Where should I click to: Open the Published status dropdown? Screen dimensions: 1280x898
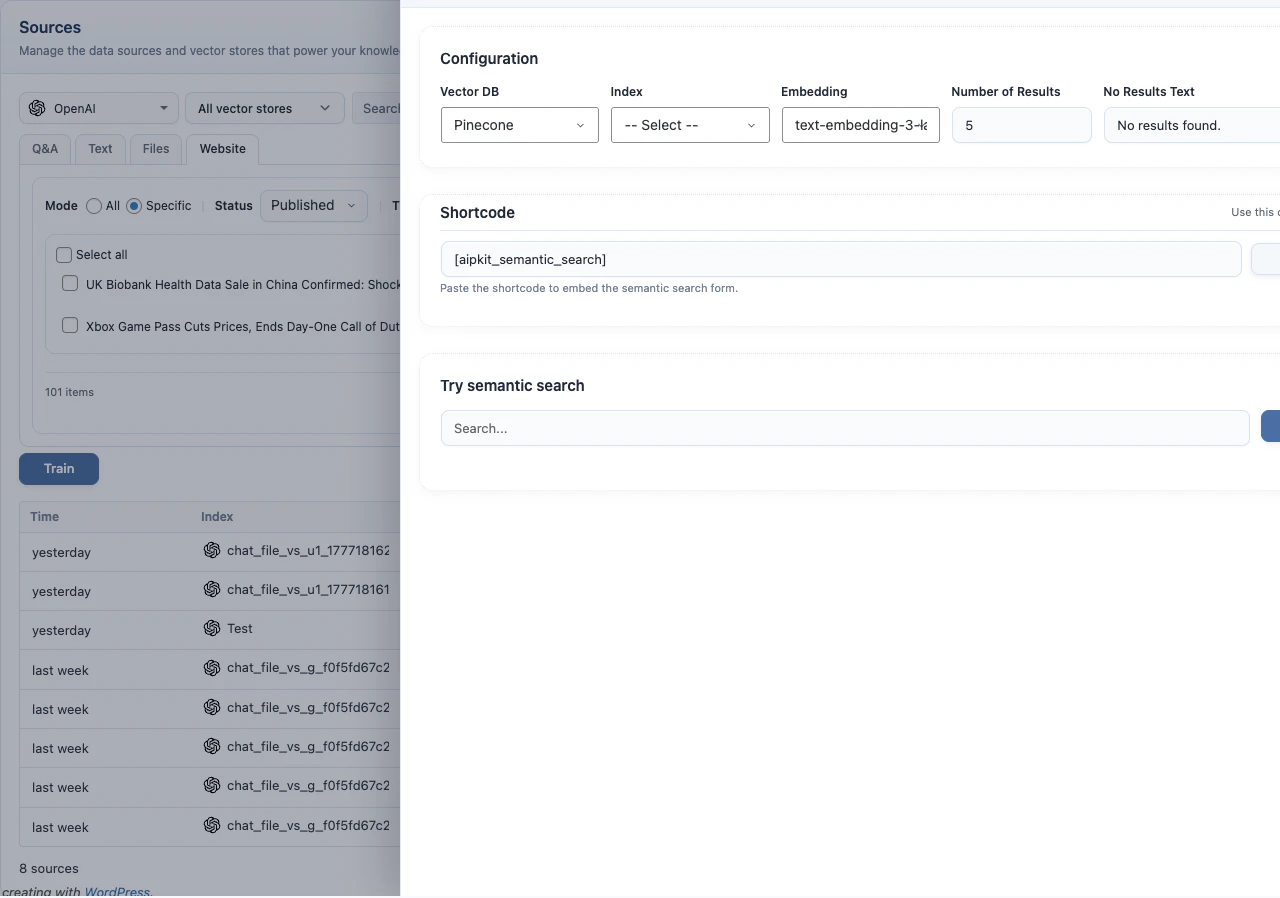313,205
